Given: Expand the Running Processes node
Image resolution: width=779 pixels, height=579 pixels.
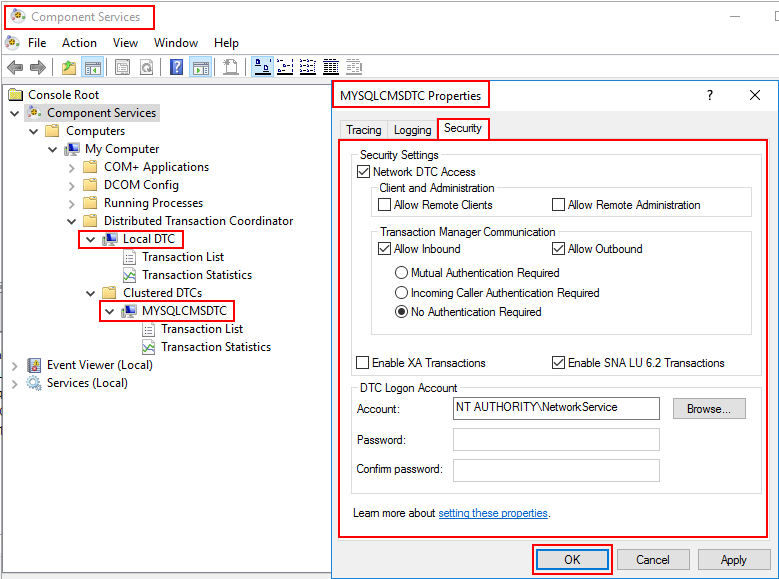Looking at the screenshot, I should (x=72, y=203).
